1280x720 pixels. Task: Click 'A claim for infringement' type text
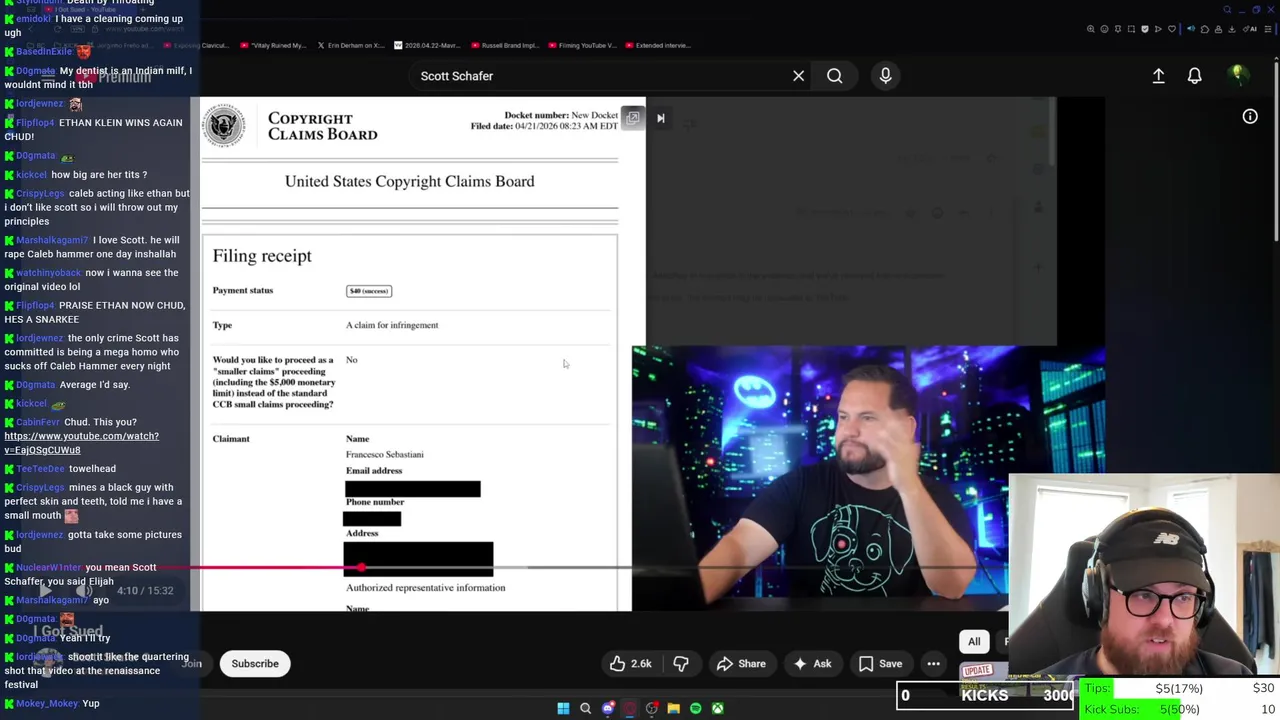tap(392, 325)
